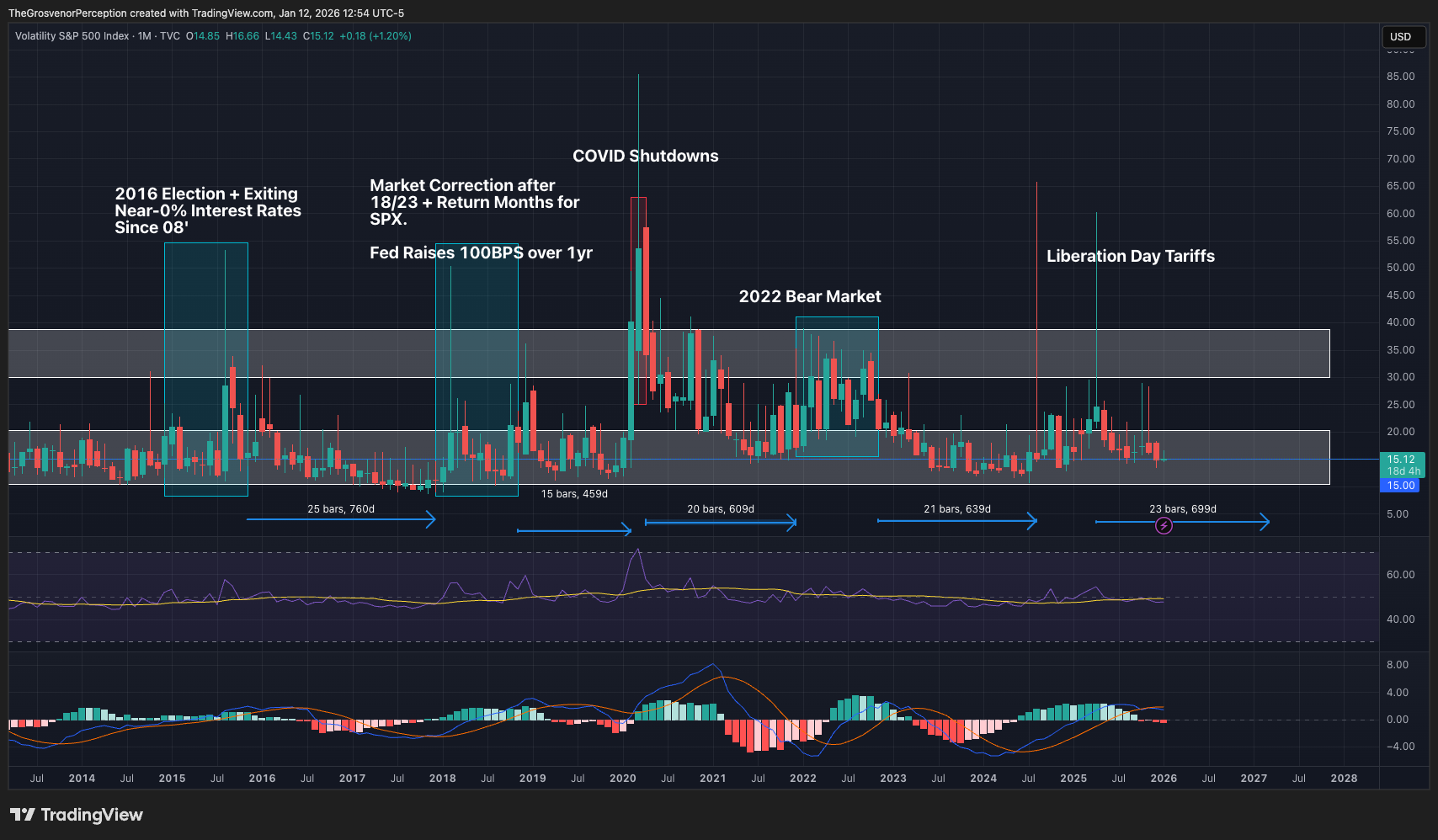
Task: Click the TradingView logo at bottom left
Action: (77, 815)
